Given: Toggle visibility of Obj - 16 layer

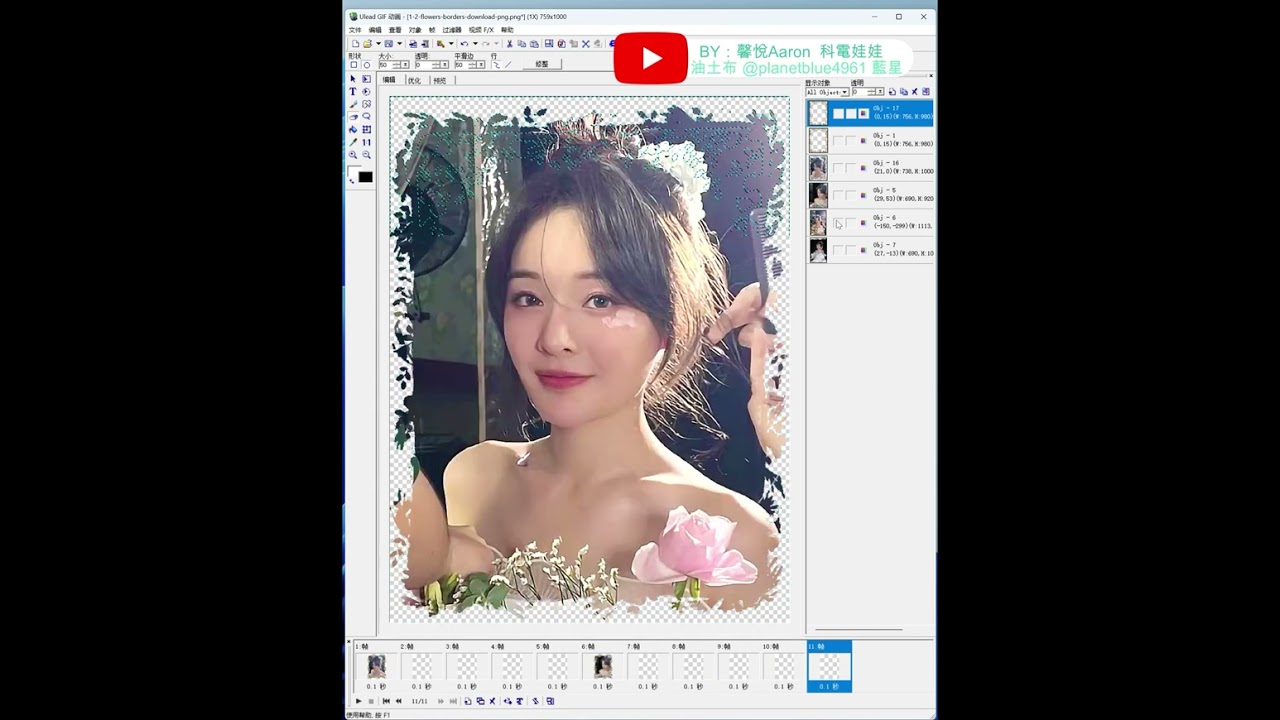Looking at the screenshot, I should pyautogui.click(x=838, y=167).
